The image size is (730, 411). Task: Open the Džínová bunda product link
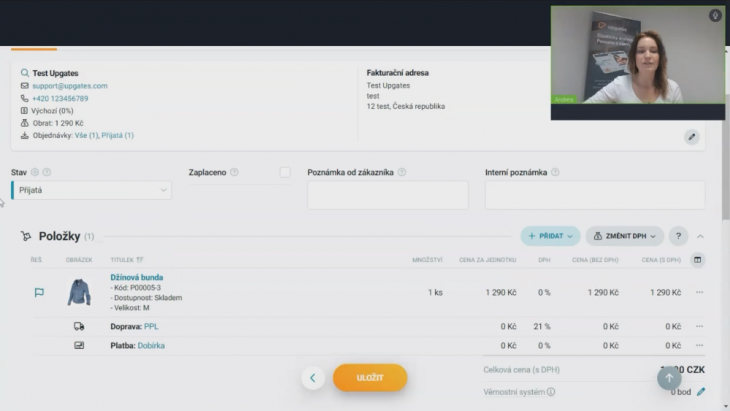click(x=137, y=277)
